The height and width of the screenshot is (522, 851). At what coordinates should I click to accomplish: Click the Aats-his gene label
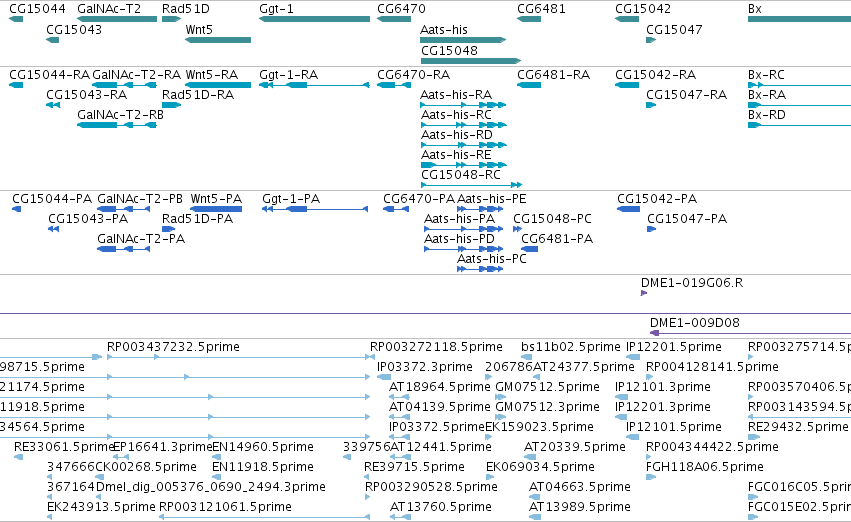pyautogui.click(x=444, y=30)
